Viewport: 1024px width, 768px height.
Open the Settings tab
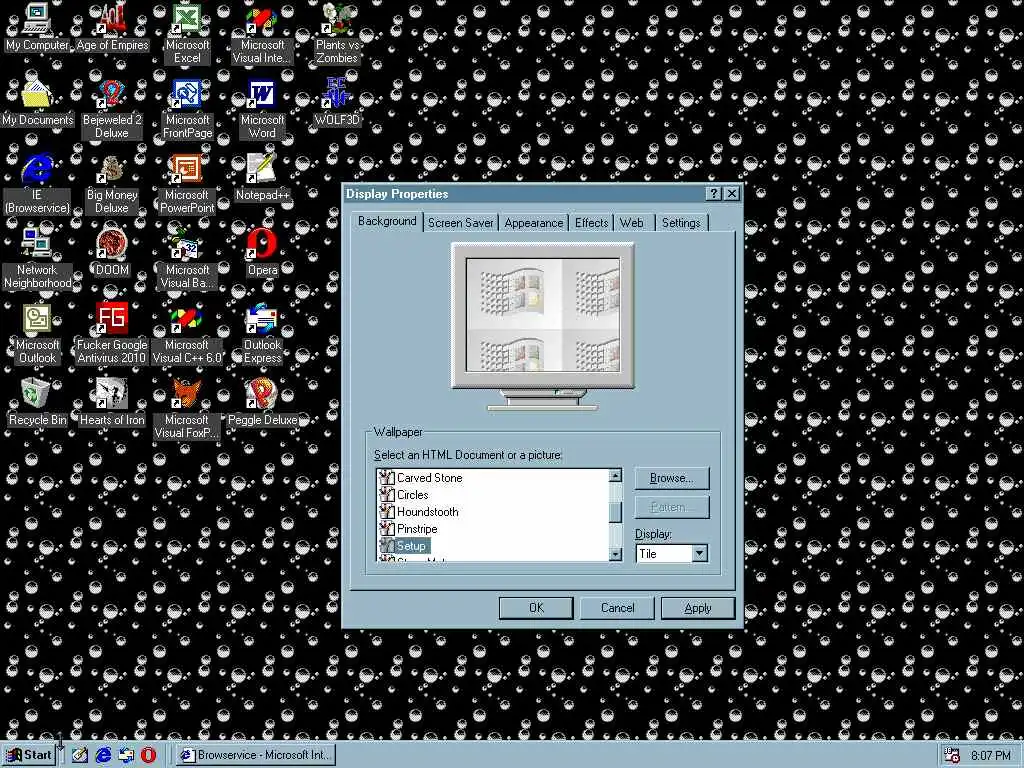681,223
